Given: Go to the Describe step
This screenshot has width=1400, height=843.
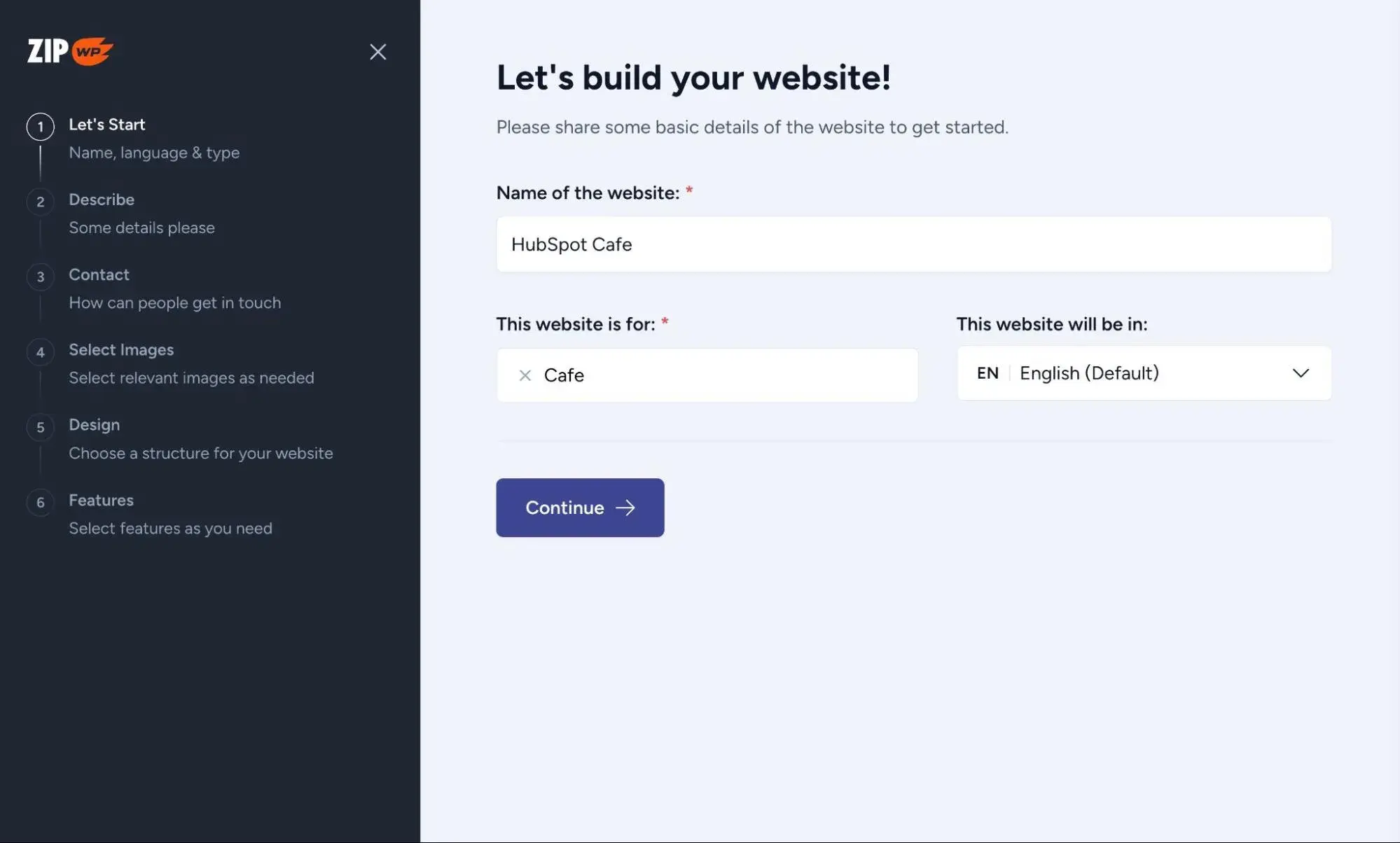Looking at the screenshot, I should coord(102,200).
